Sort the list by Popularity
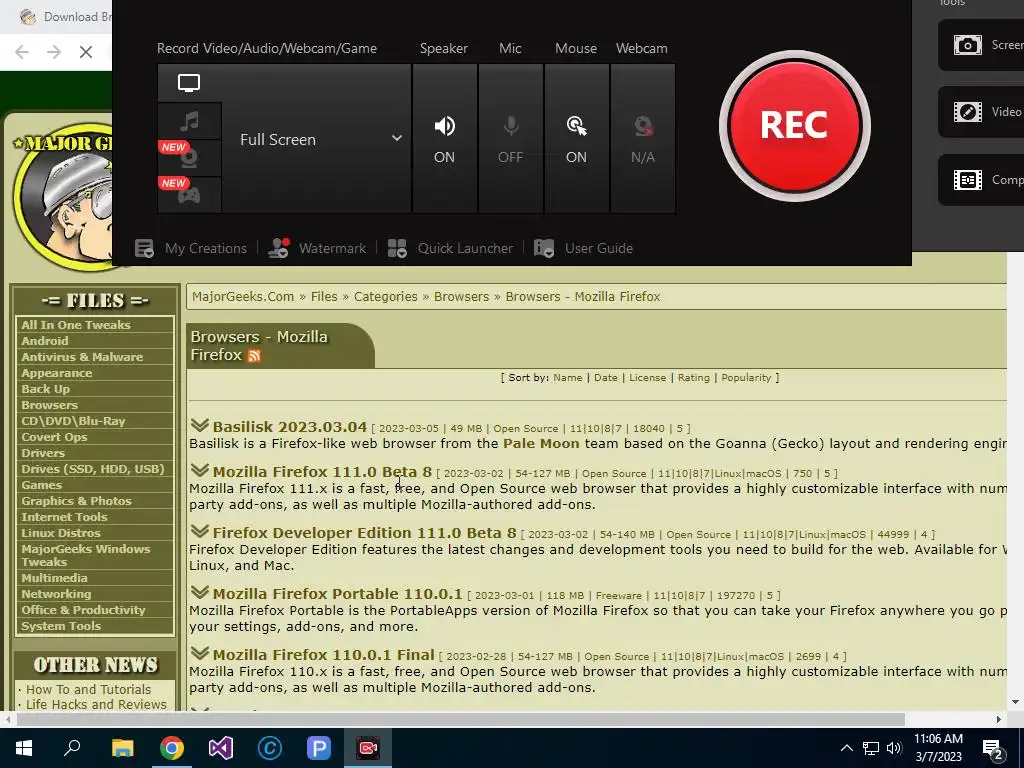Screen dimensions: 1024x768 [746, 377]
